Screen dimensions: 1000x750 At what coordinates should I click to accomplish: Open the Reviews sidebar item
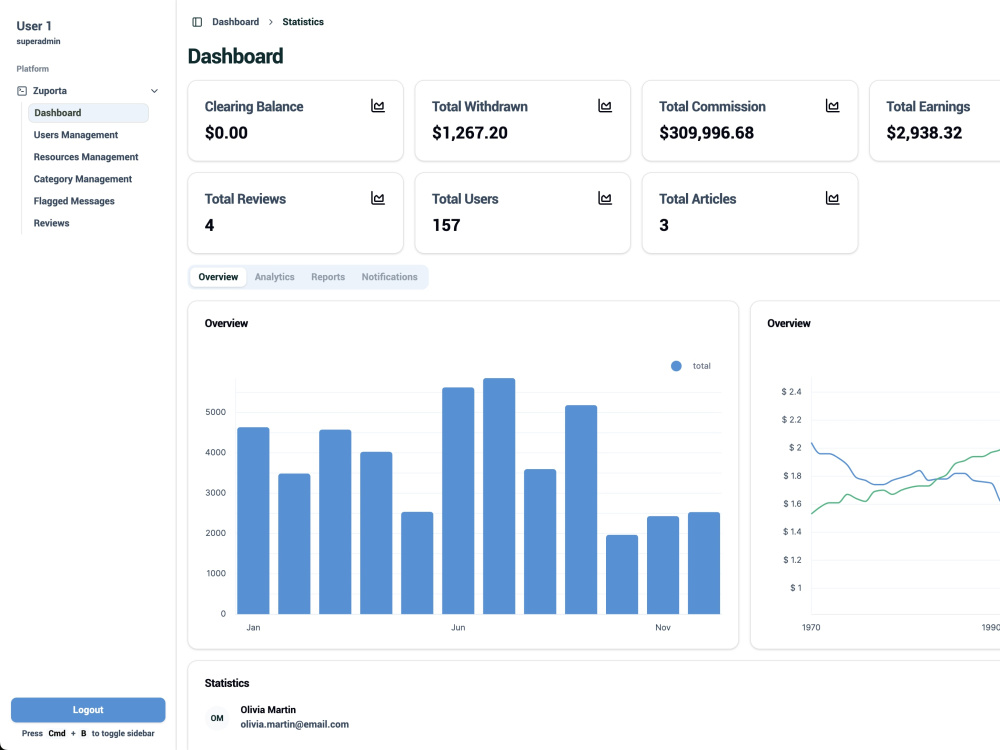52,223
